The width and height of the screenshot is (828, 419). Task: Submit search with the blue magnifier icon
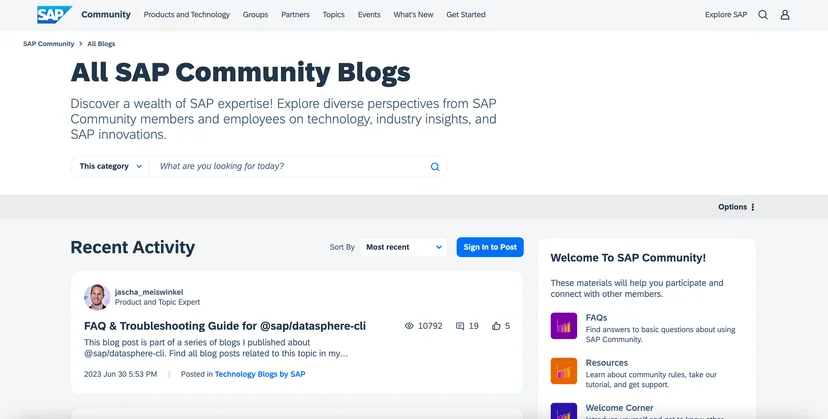pyautogui.click(x=435, y=166)
